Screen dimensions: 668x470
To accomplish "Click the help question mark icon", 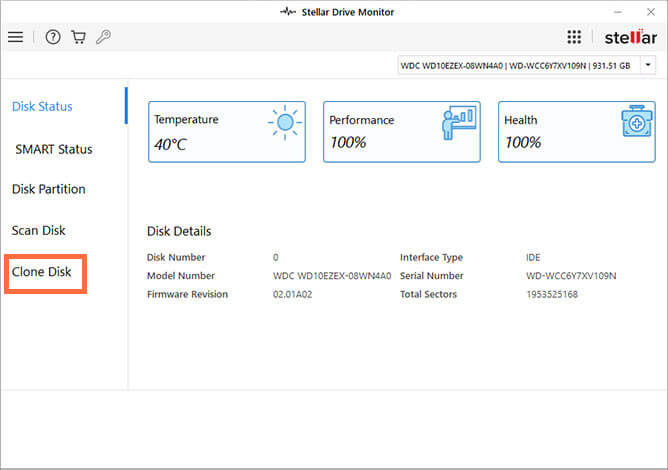I will 53,37.
